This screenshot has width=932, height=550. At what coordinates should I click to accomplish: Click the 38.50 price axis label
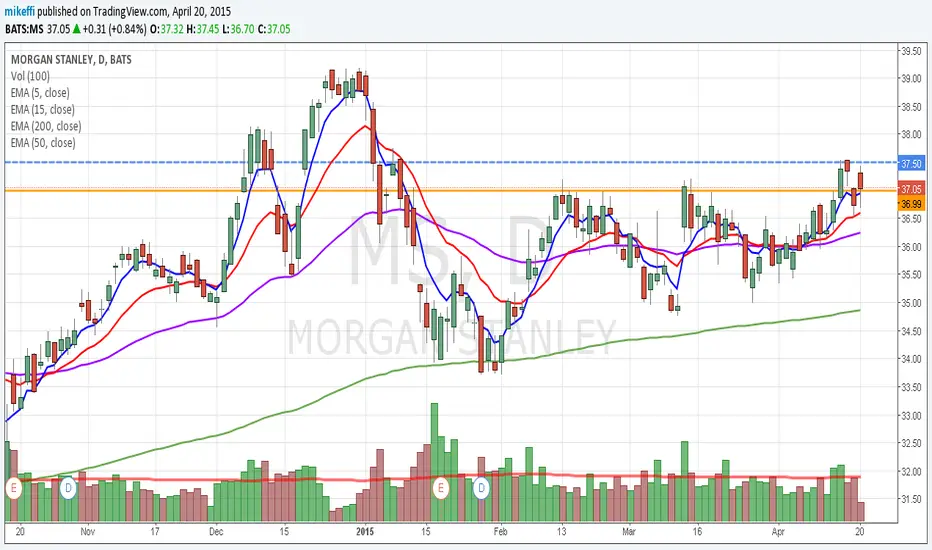pos(911,107)
